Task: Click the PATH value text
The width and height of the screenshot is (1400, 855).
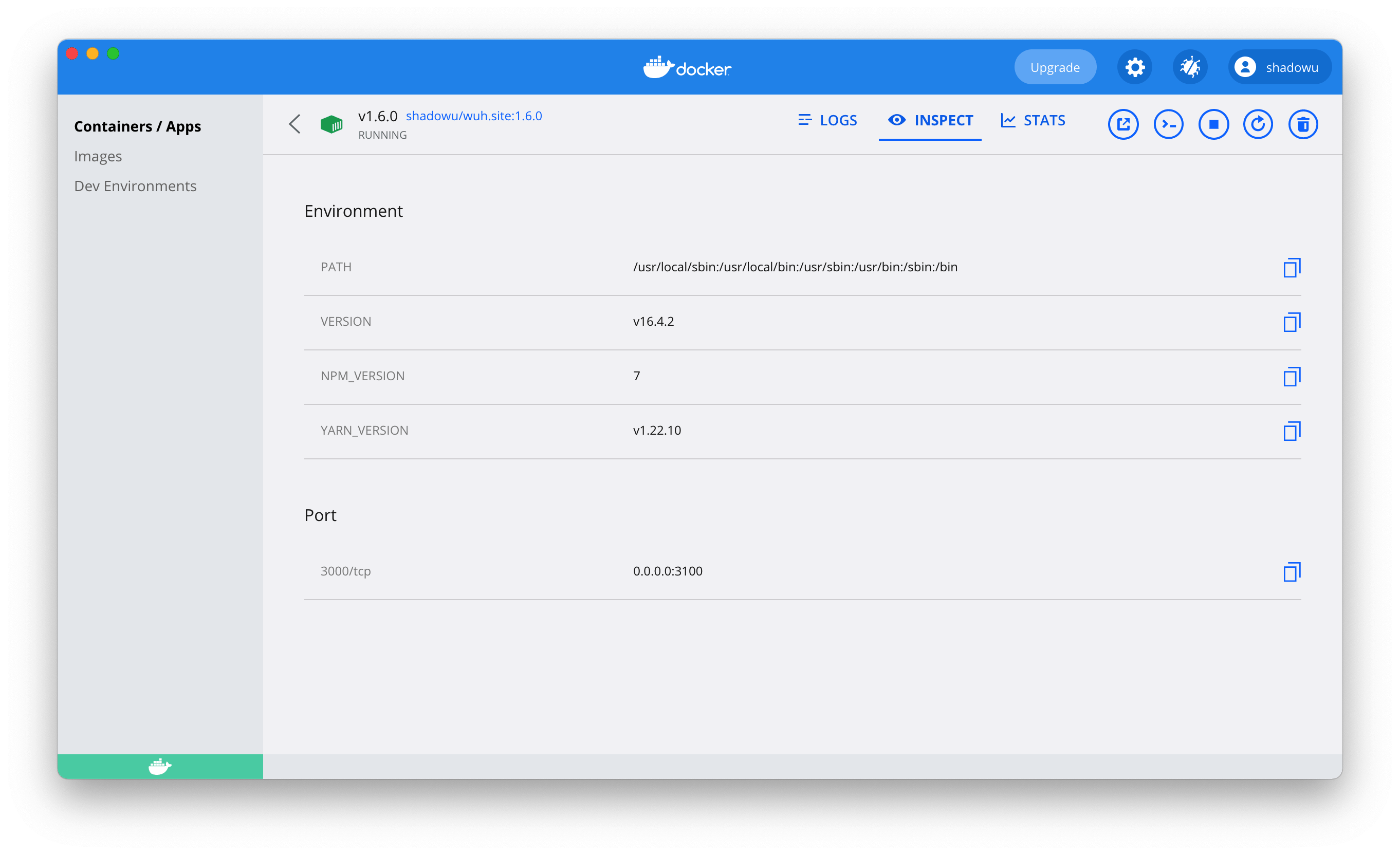Action: tap(795, 267)
